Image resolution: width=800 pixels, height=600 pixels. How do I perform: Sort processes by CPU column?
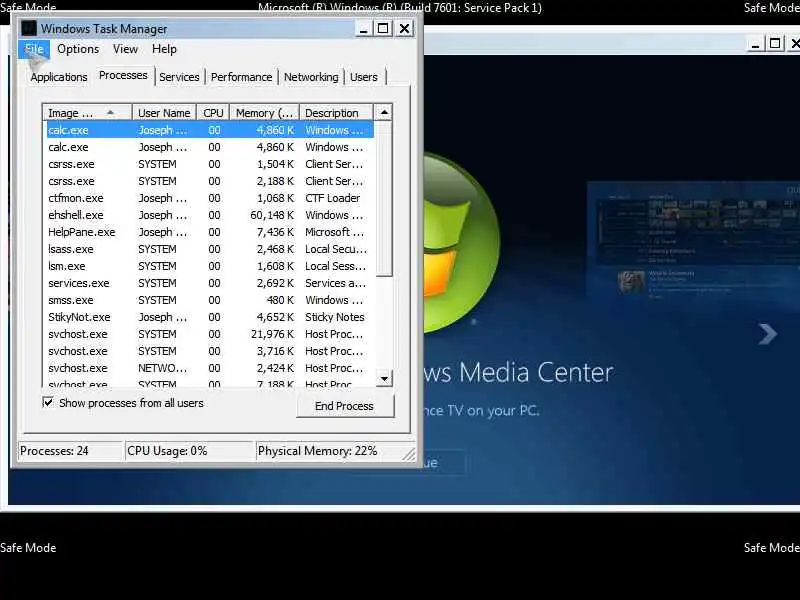tap(213, 113)
